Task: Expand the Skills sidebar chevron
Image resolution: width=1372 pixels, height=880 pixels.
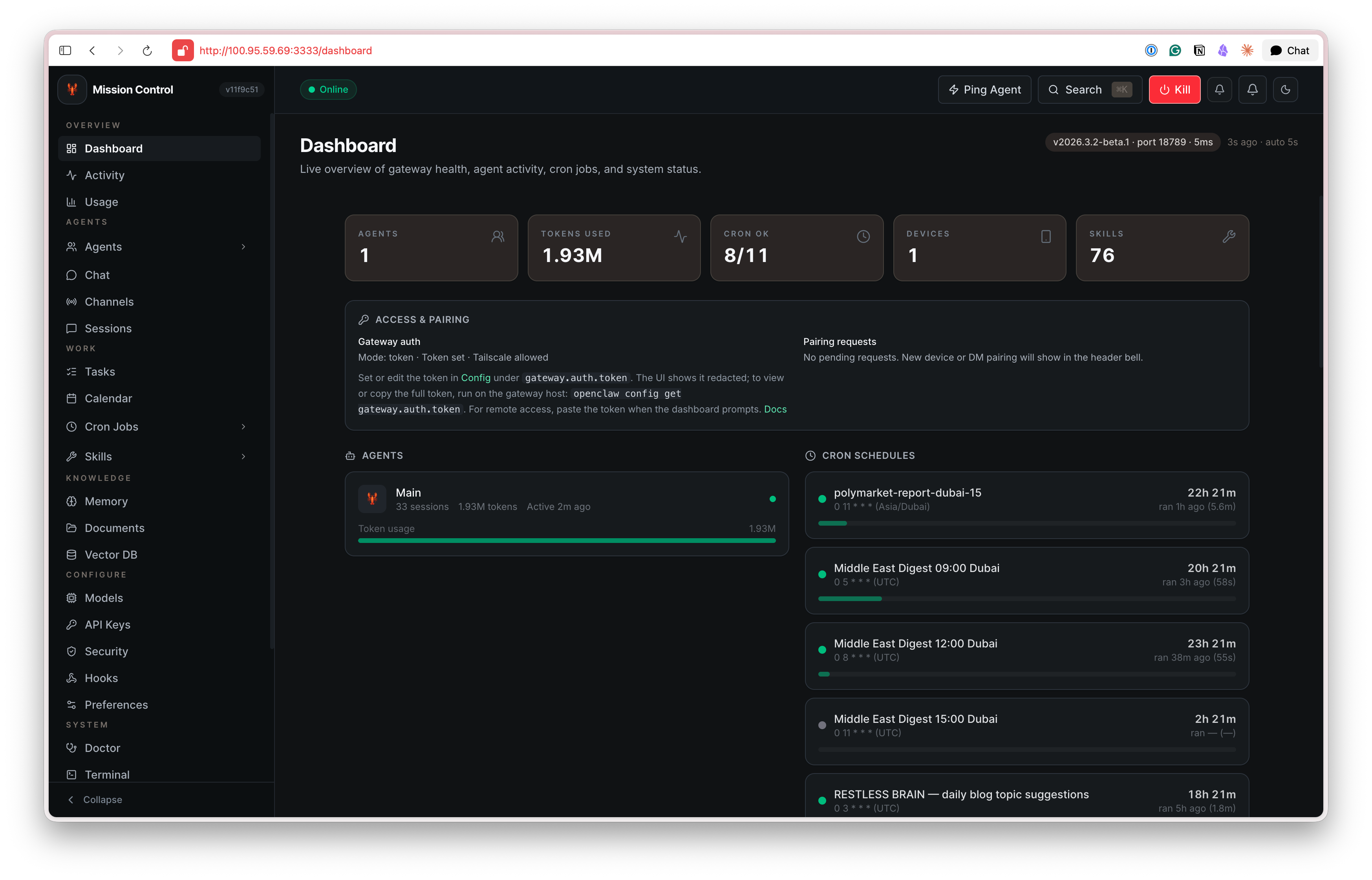Action: click(243, 456)
